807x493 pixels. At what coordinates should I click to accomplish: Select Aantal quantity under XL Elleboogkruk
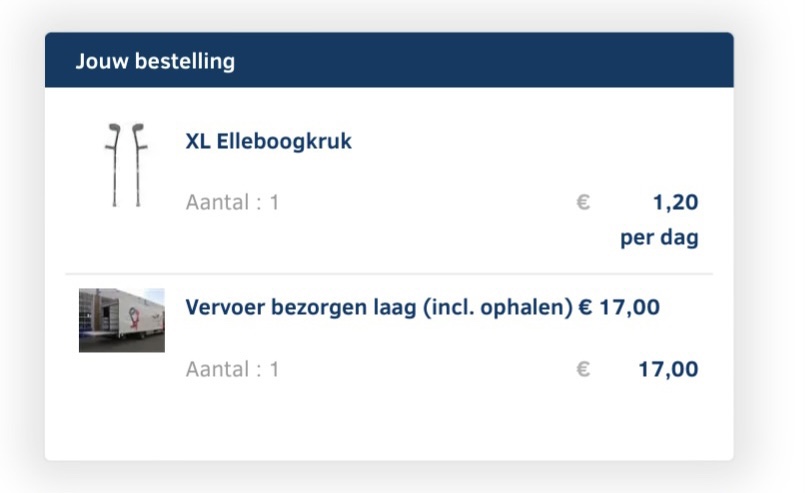tap(232, 202)
